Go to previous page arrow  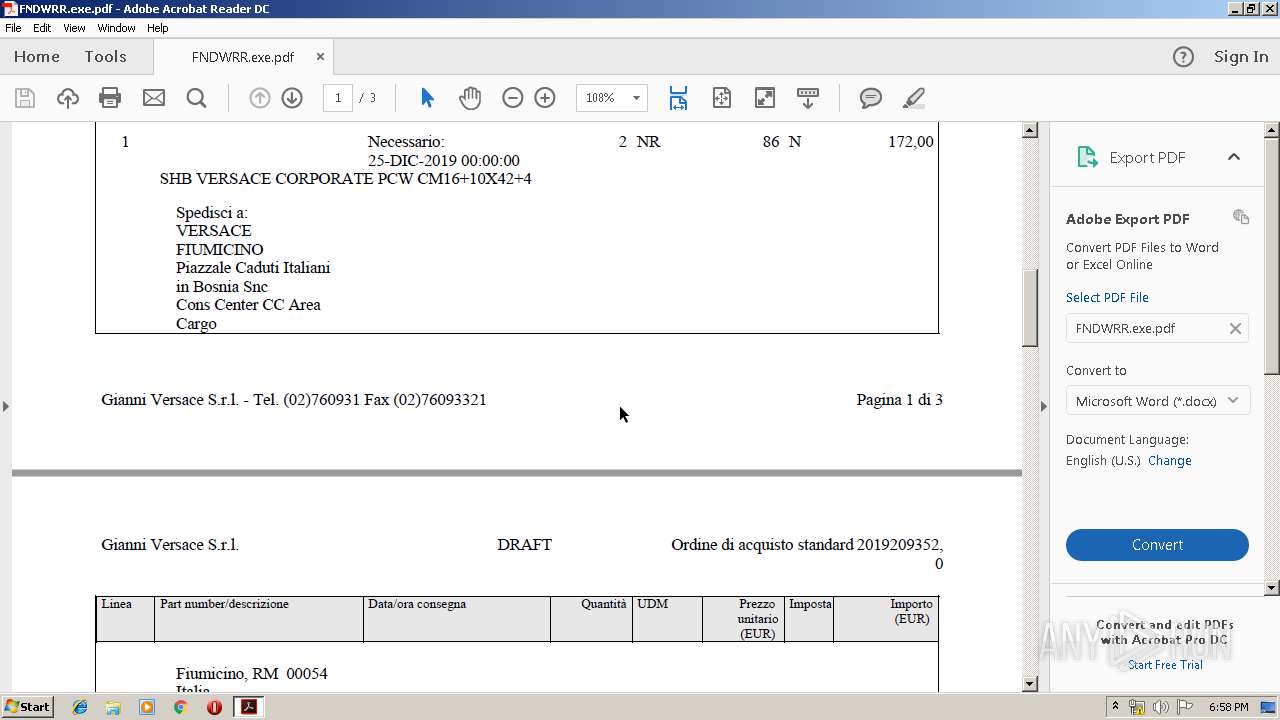pos(260,98)
